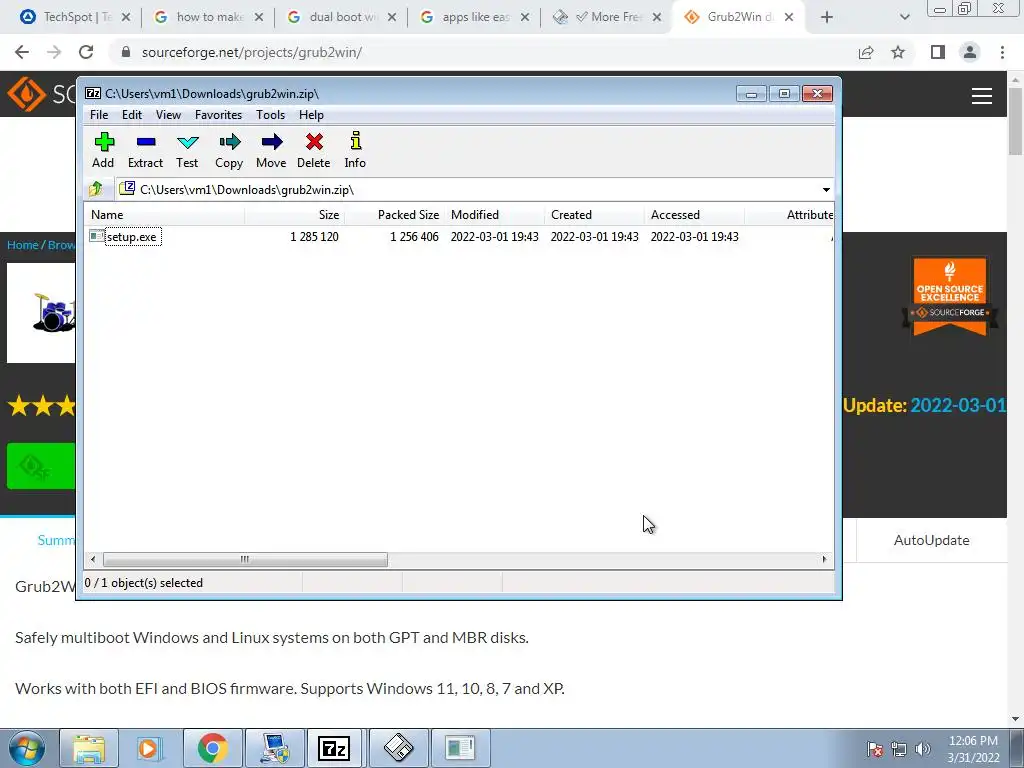The image size is (1024, 768).
Task: Click Chrome's forward navigation arrow
Action: point(54,52)
